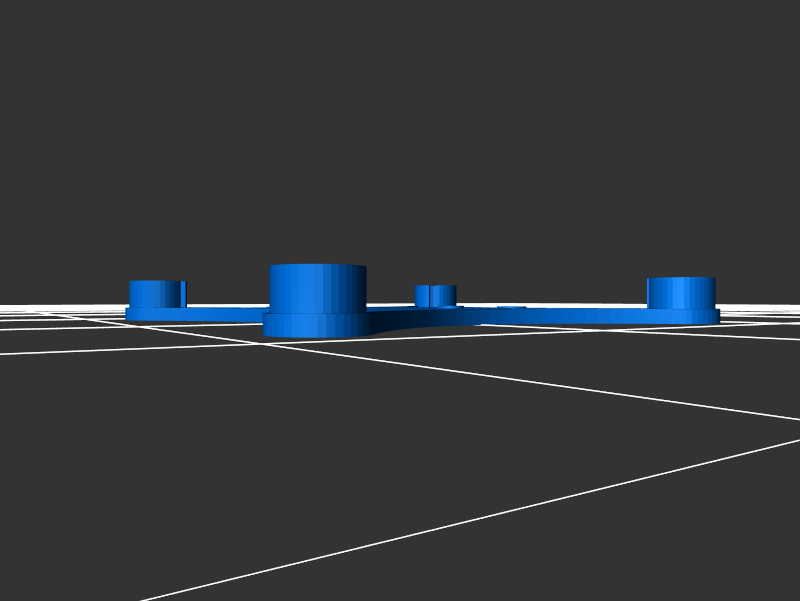Click the bright highlighted face of the right cylinder
The image size is (800, 601).
tap(687, 293)
